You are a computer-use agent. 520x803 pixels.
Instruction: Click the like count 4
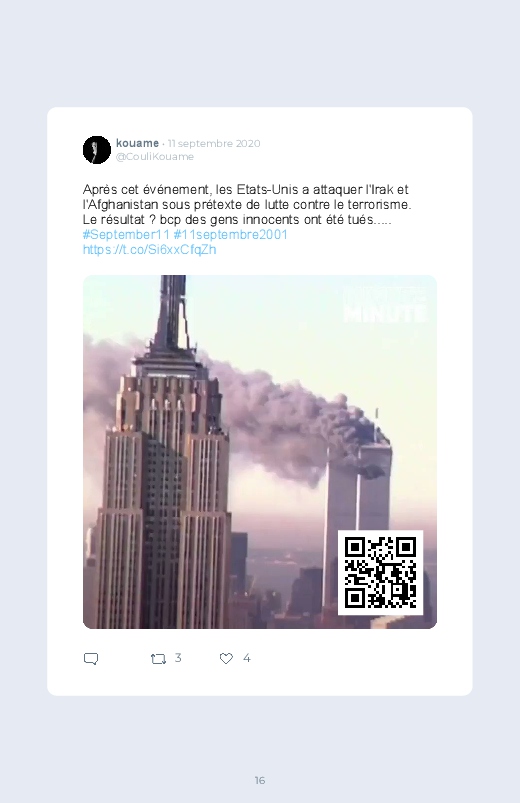tap(246, 658)
